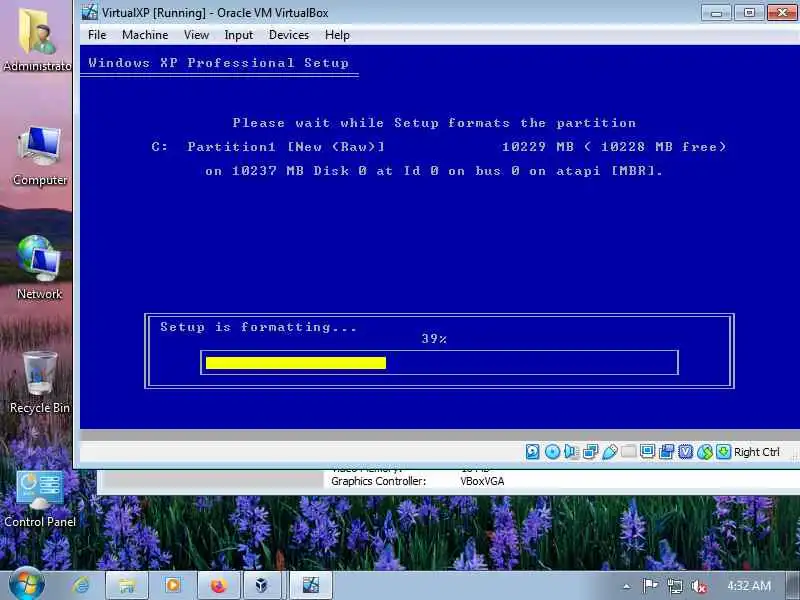The image size is (800, 600).
Task: Click the yellow formatting progress bar
Action: tap(296, 363)
